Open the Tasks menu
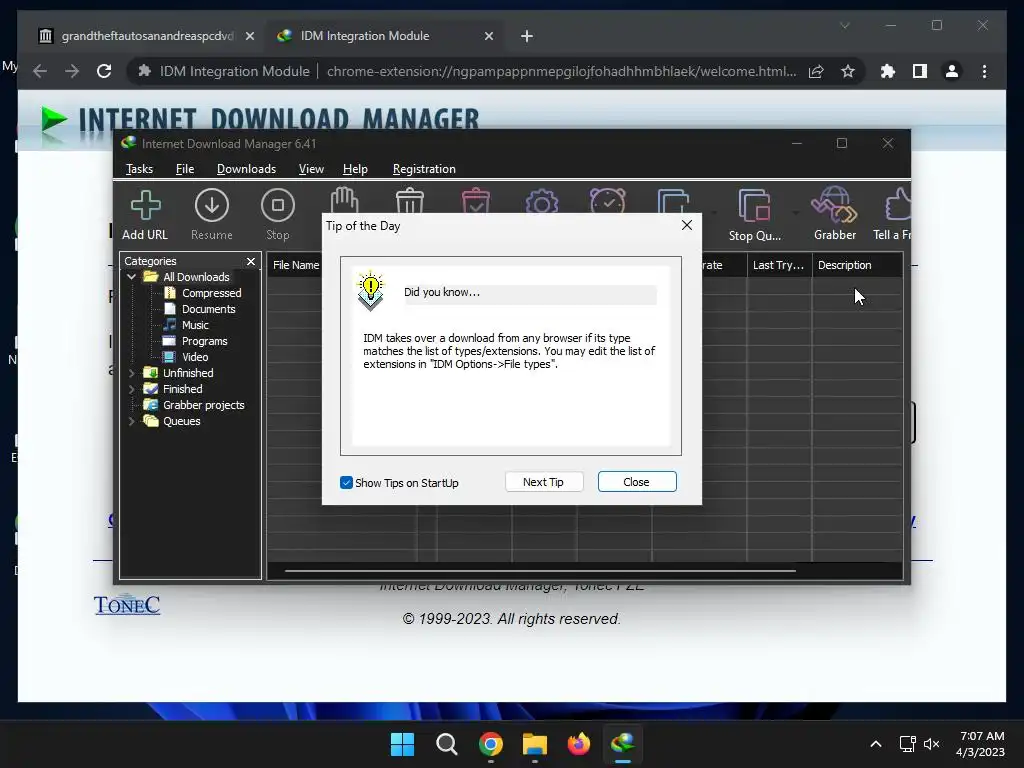1024x768 pixels. [x=139, y=169]
